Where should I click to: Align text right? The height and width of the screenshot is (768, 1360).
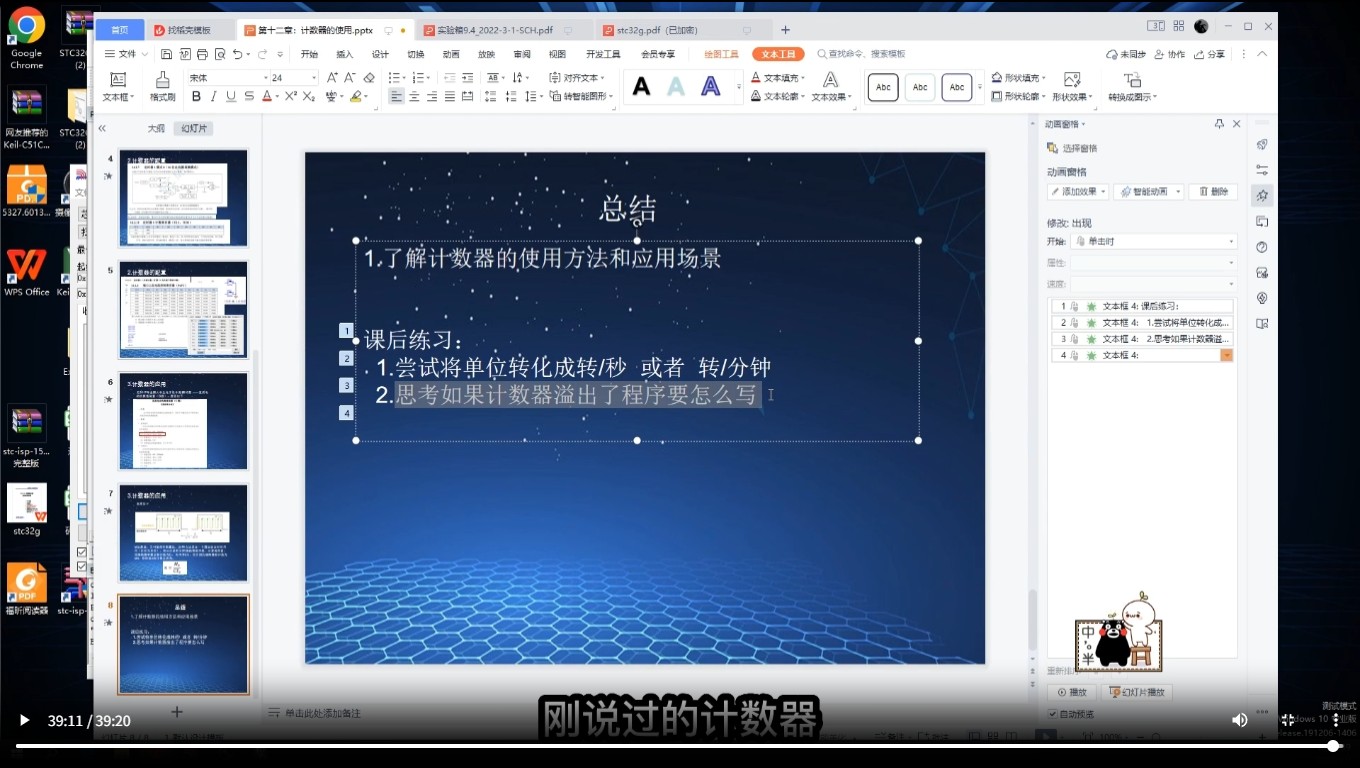click(x=432, y=97)
